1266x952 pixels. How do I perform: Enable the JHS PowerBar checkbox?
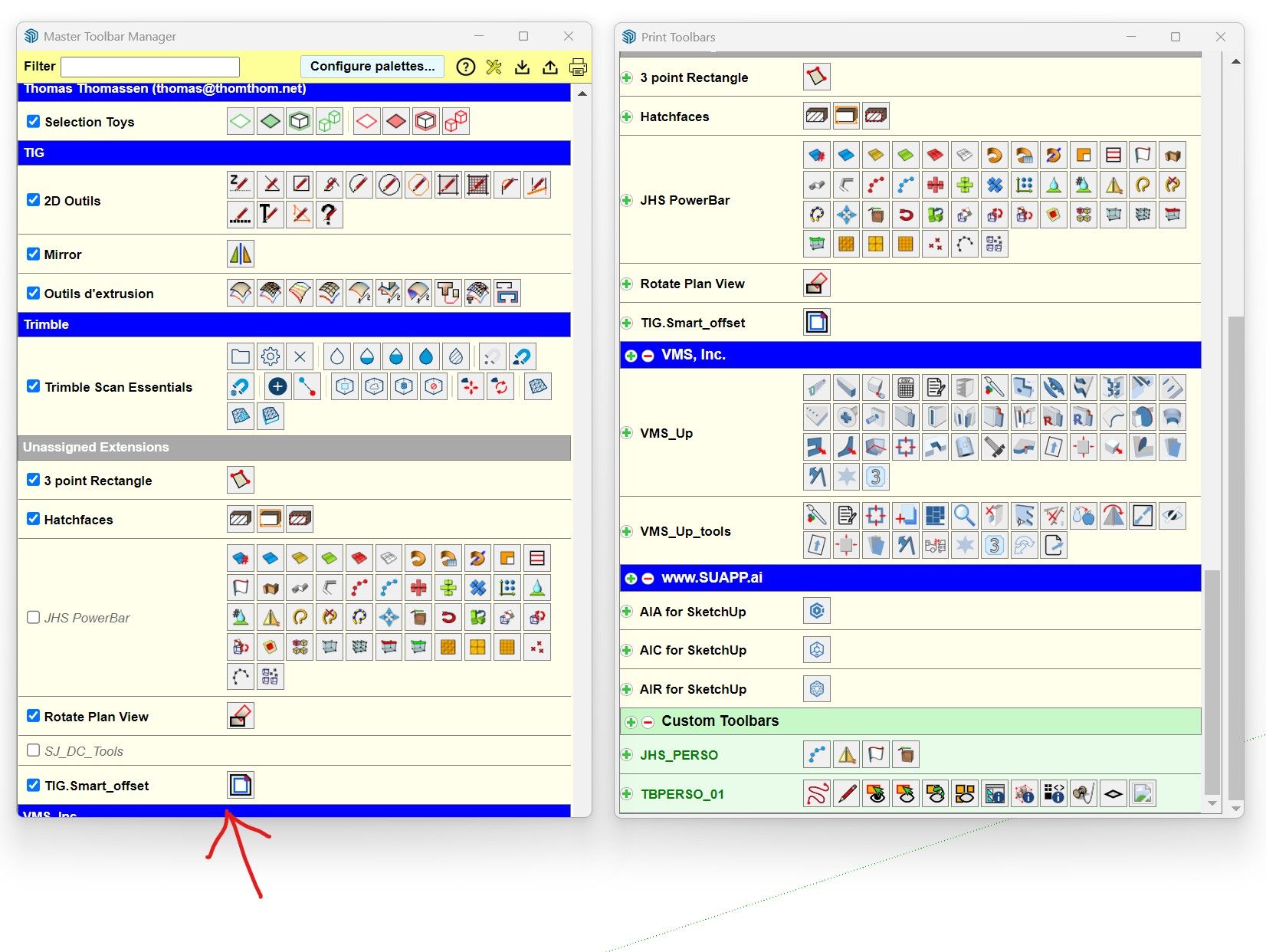pyautogui.click(x=33, y=617)
